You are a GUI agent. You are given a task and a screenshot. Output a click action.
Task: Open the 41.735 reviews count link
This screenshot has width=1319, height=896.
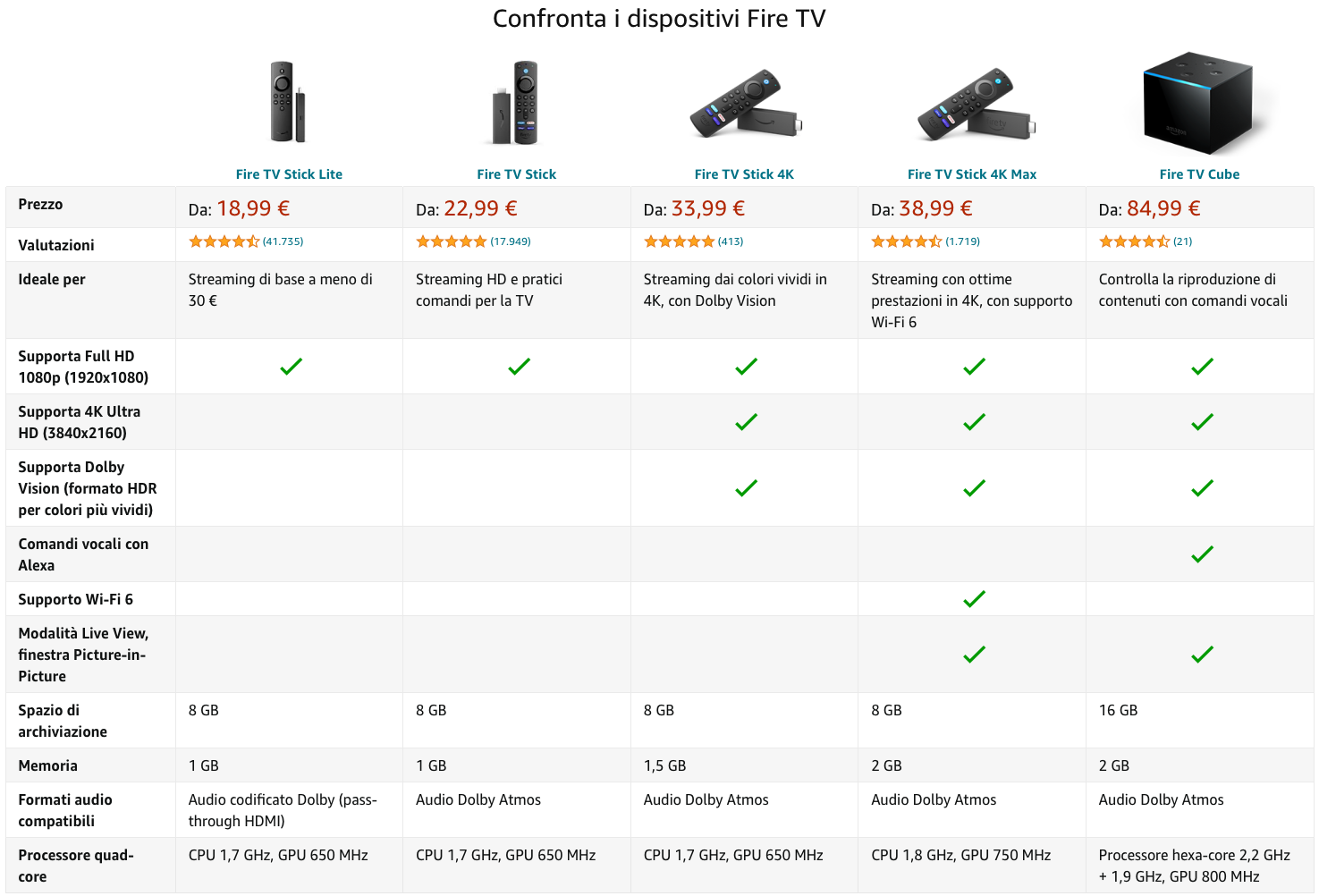coord(283,241)
